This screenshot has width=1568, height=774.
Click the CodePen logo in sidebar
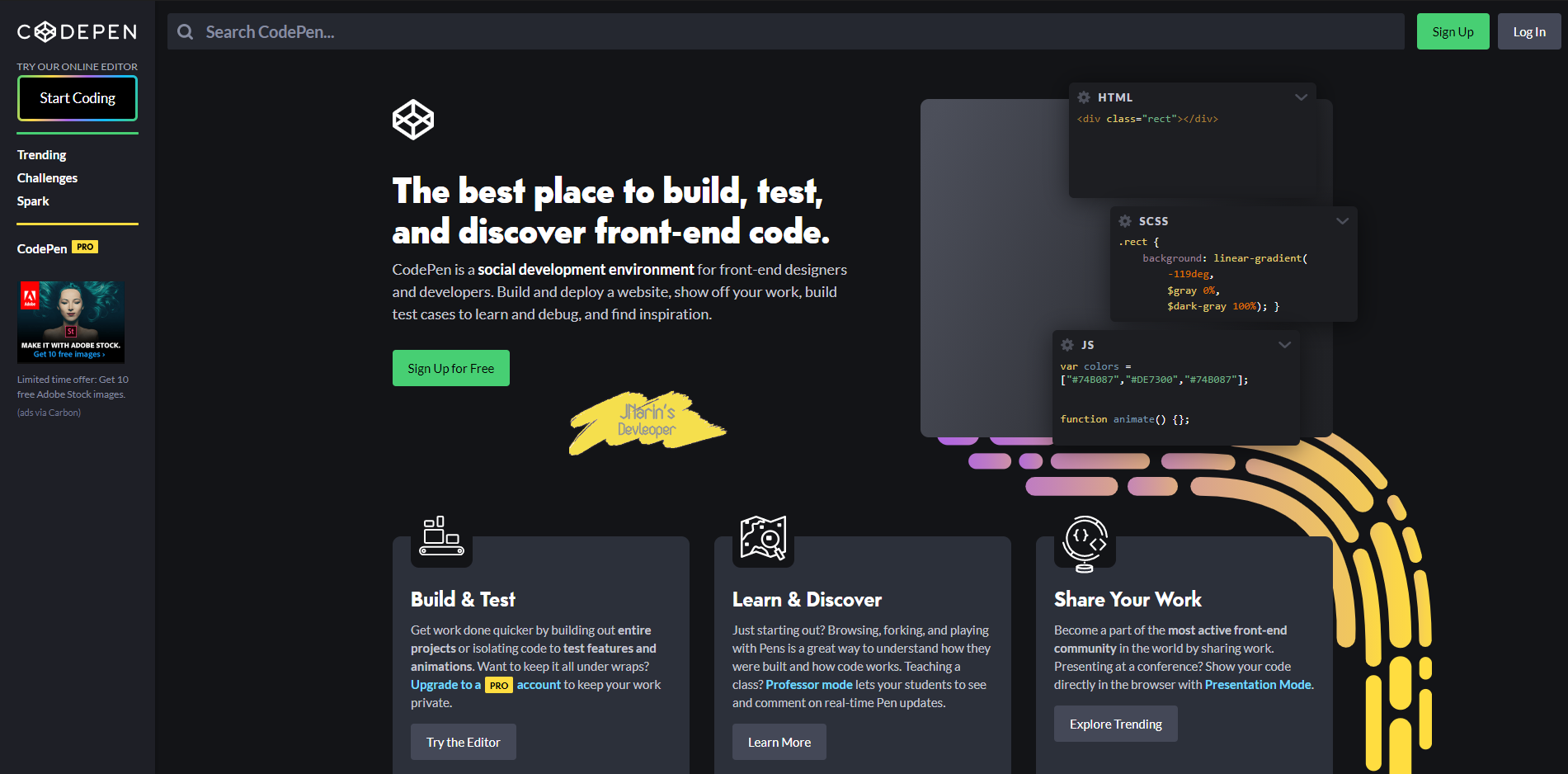[77, 32]
